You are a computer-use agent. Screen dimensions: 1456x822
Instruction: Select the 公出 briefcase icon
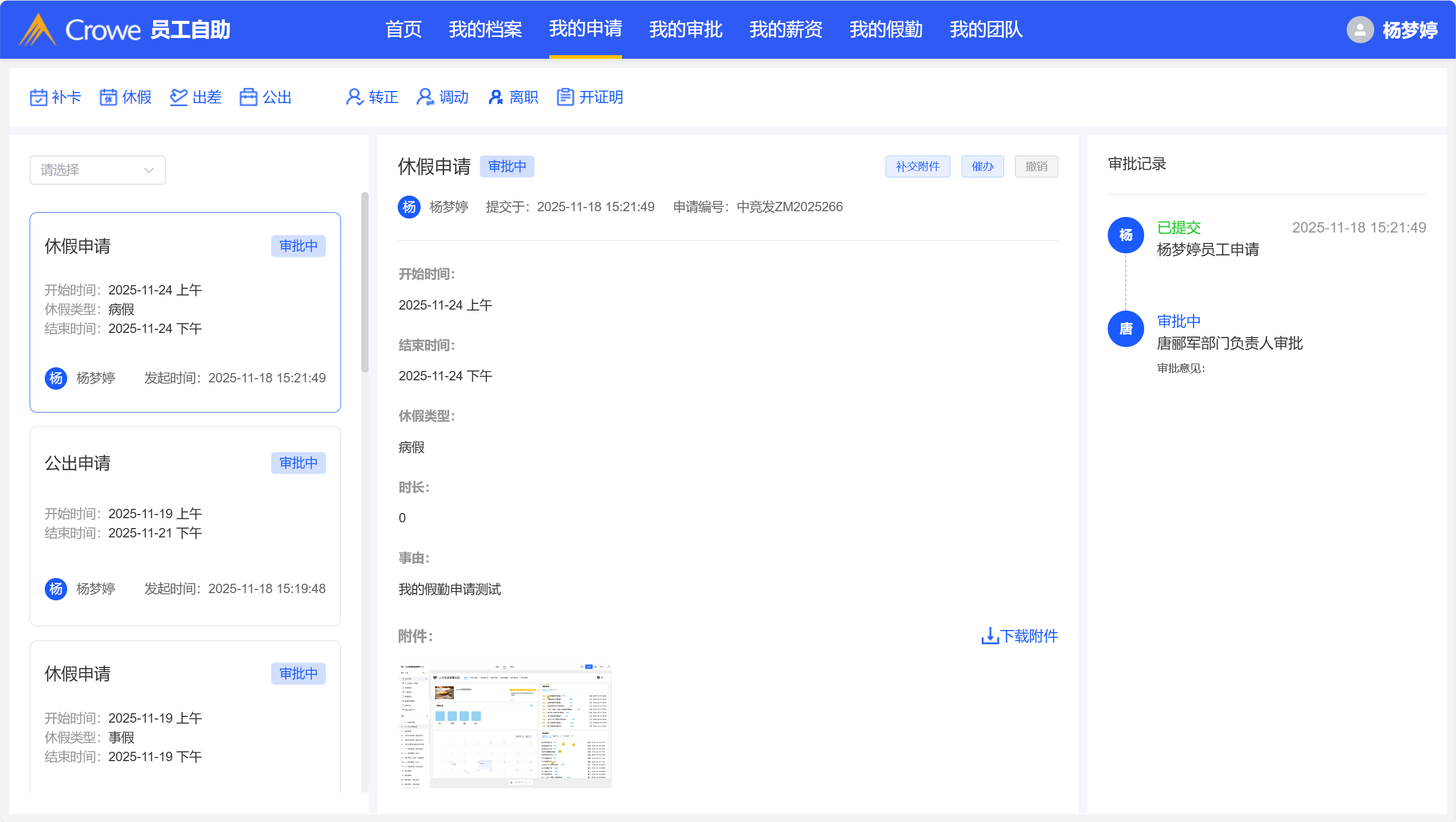[x=248, y=97]
